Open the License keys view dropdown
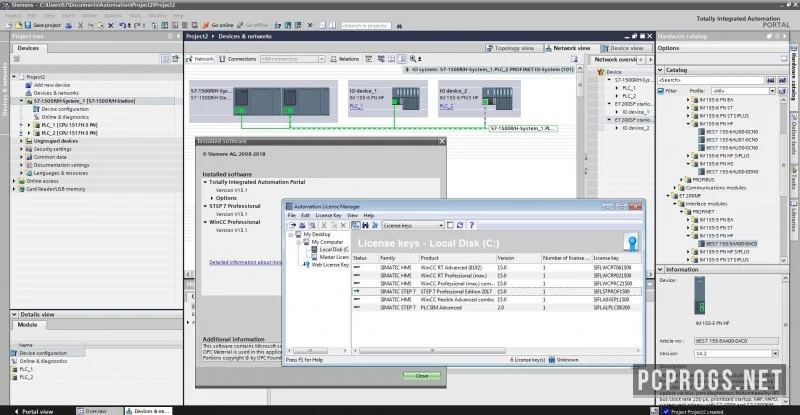Screen dimensions: 800x415 pyautogui.click(x=441, y=225)
